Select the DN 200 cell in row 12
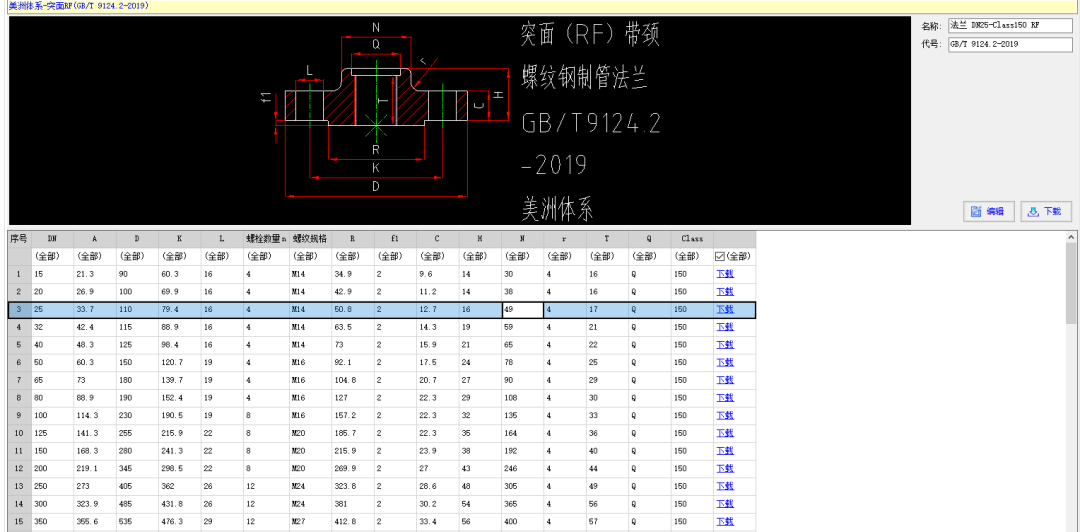1080x532 pixels. 51,468
